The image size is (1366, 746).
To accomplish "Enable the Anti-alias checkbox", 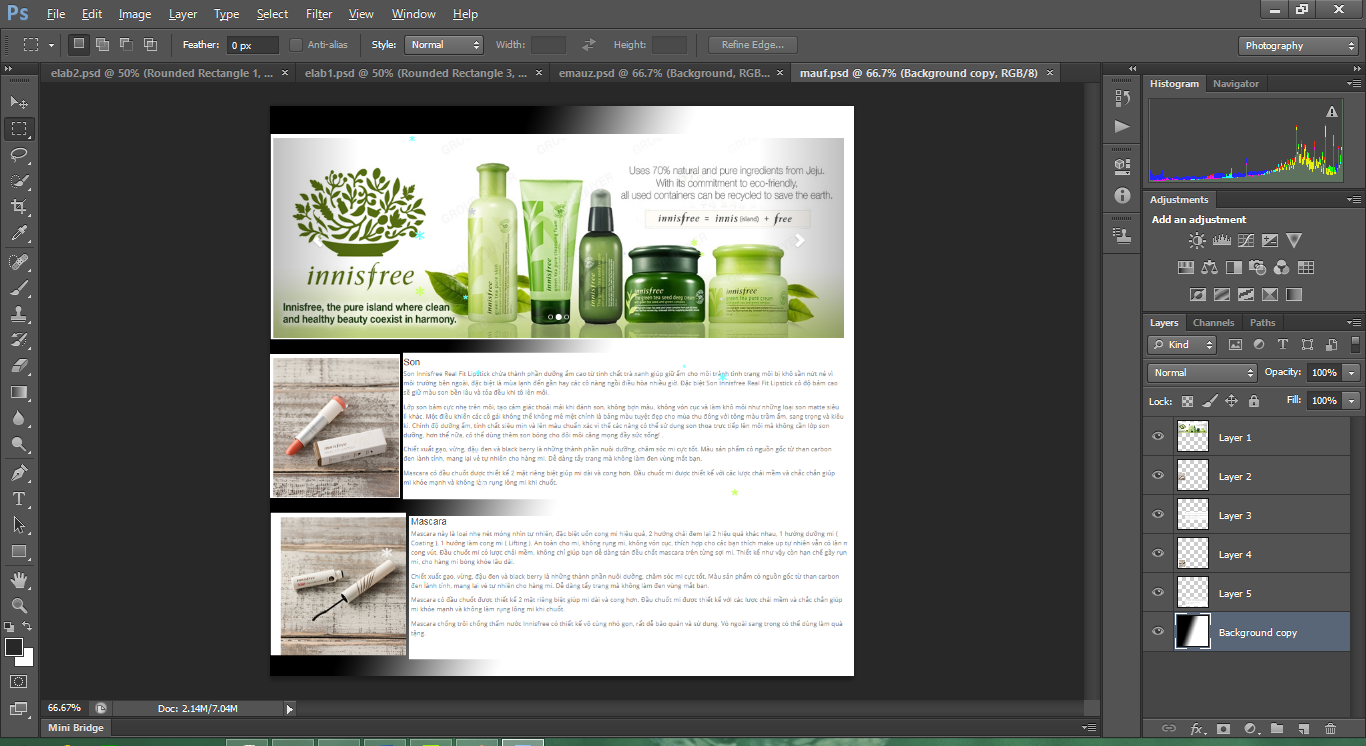I will [296, 45].
